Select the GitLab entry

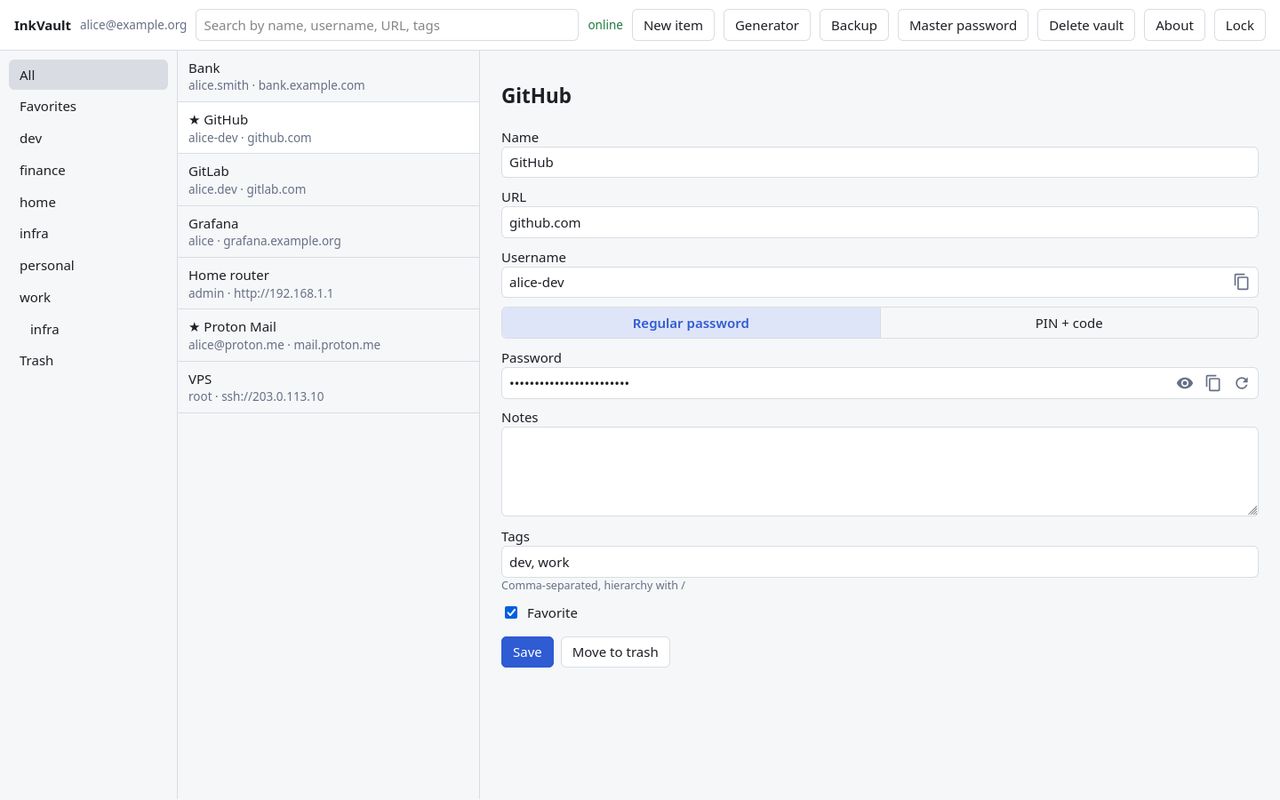[x=328, y=180]
